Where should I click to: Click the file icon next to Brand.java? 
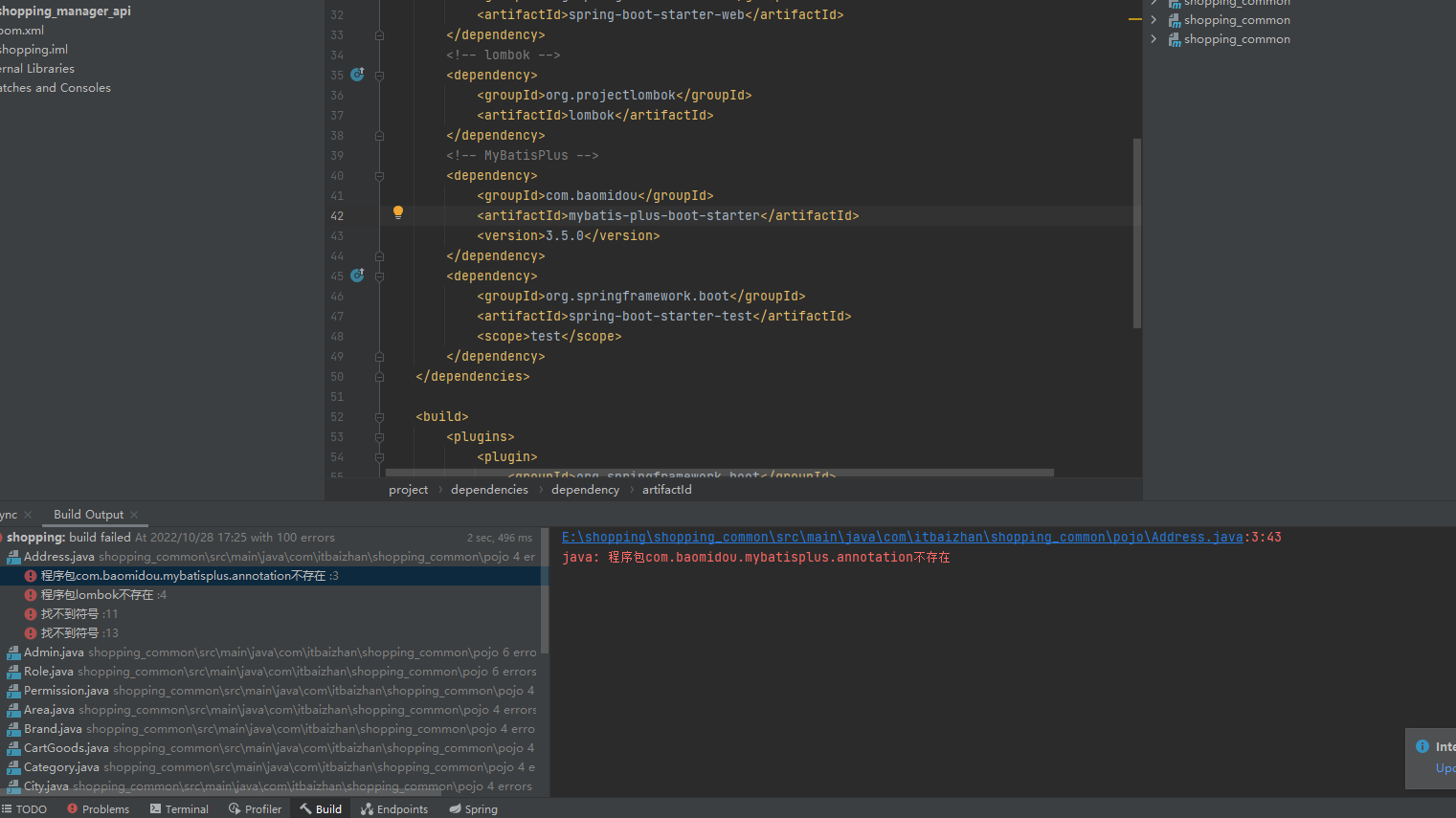pos(13,729)
